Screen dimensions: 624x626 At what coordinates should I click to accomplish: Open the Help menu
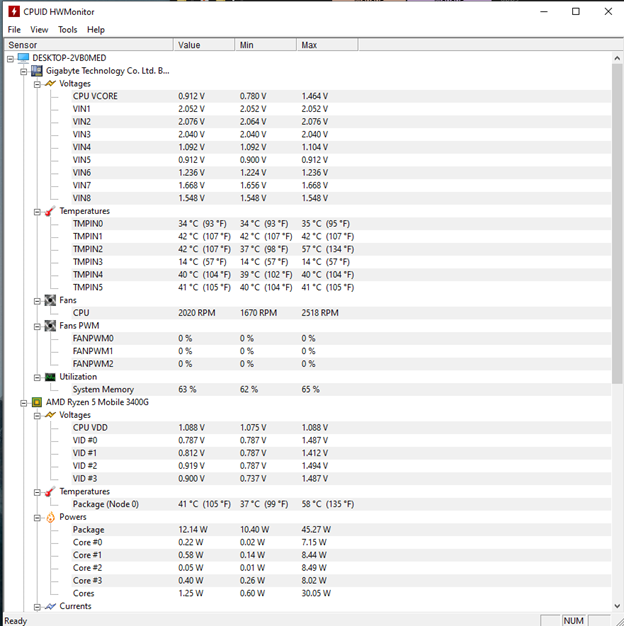point(96,30)
